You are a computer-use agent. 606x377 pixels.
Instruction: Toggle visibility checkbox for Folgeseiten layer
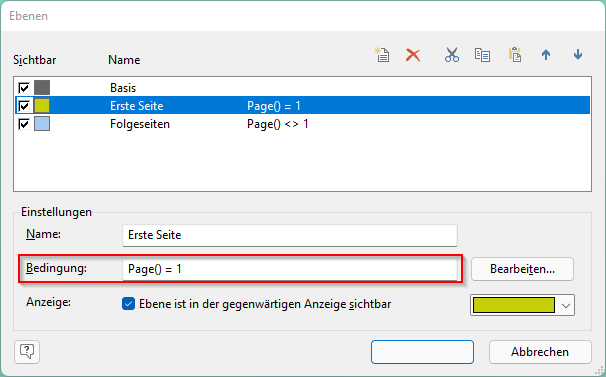tap(24, 124)
